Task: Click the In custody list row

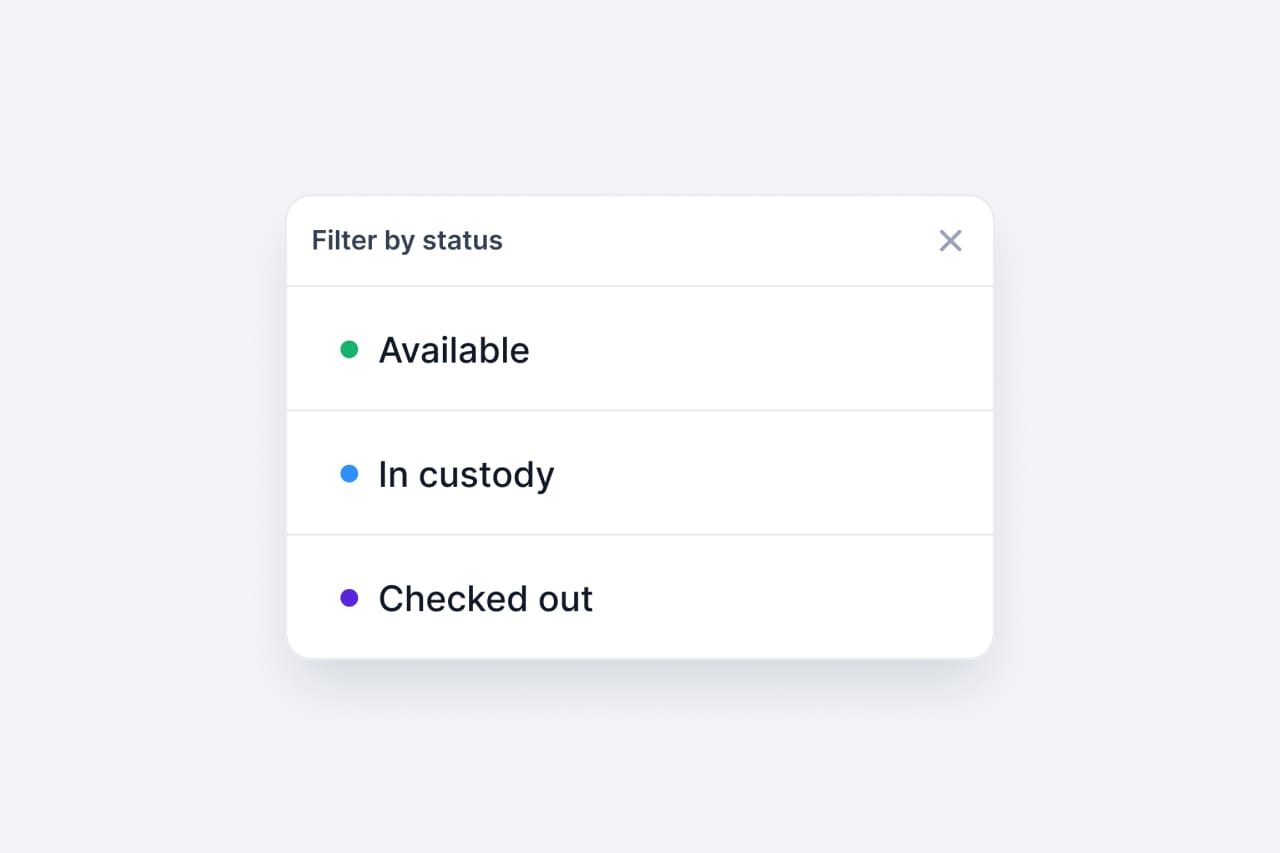Action: pyautogui.click(x=640, y=473)
